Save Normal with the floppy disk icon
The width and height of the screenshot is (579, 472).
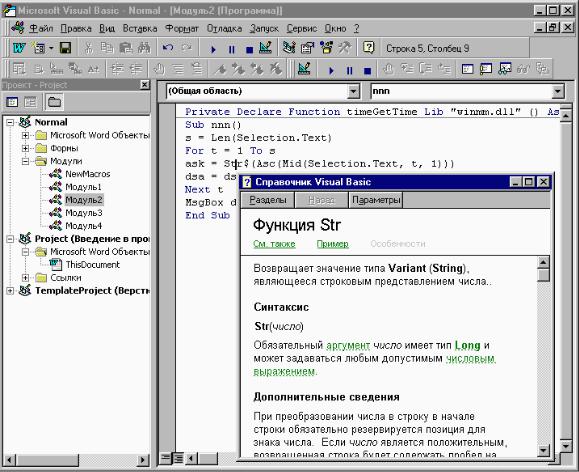pos(65,48)
